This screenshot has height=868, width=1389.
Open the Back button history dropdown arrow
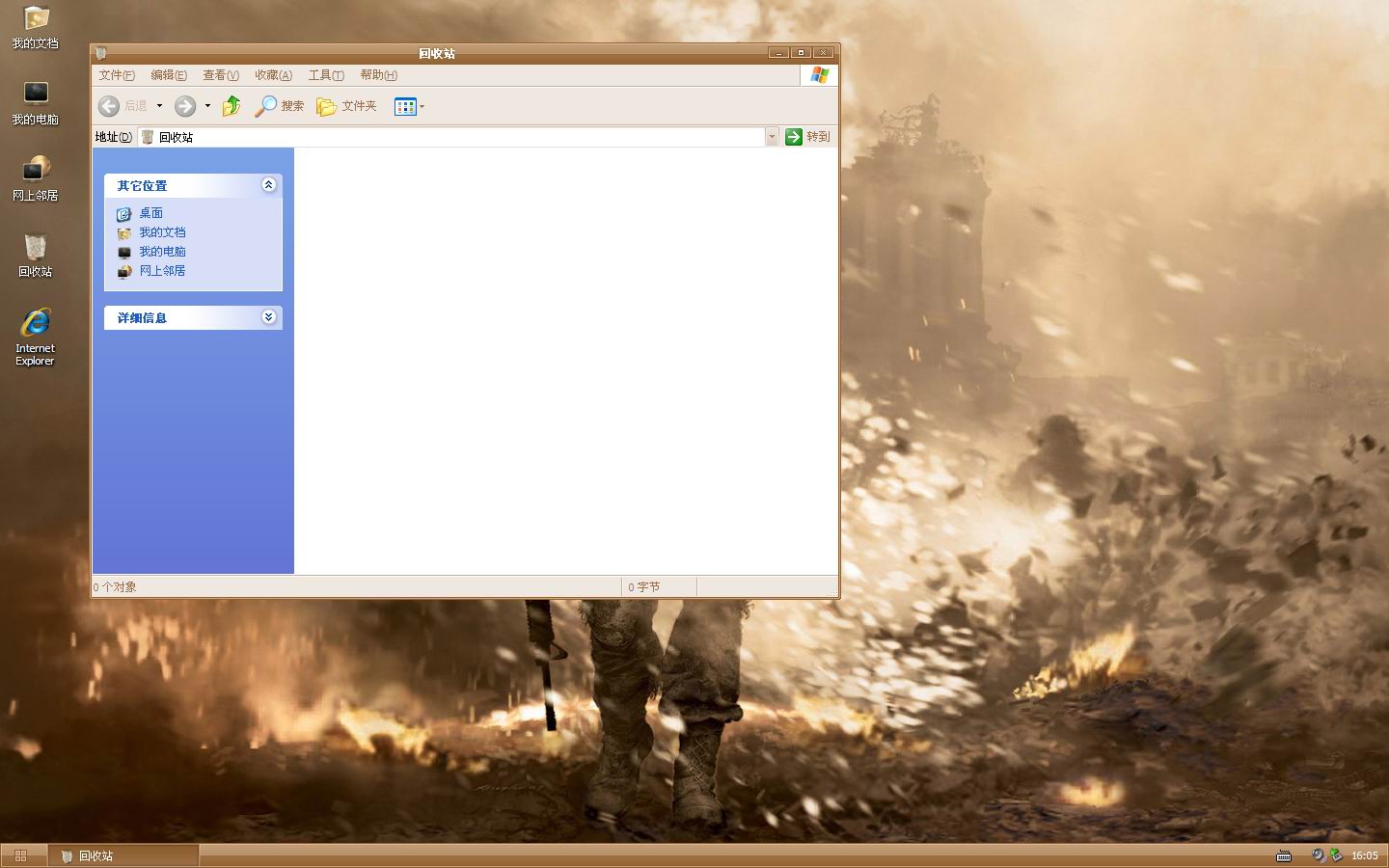pyautogui.click(x=159, y=106)
